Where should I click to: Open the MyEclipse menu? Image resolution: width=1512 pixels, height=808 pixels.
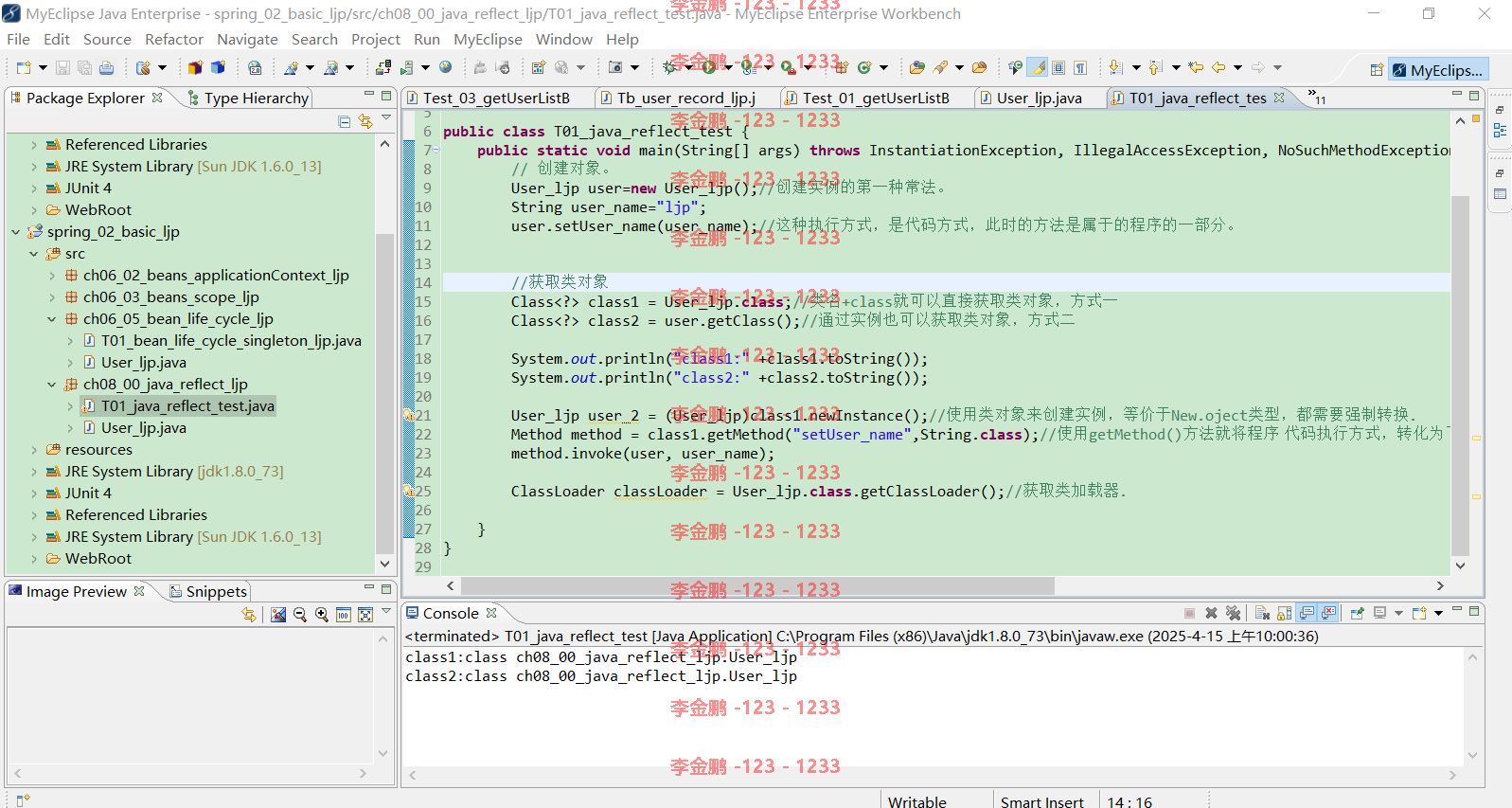(x=488, y=39)
